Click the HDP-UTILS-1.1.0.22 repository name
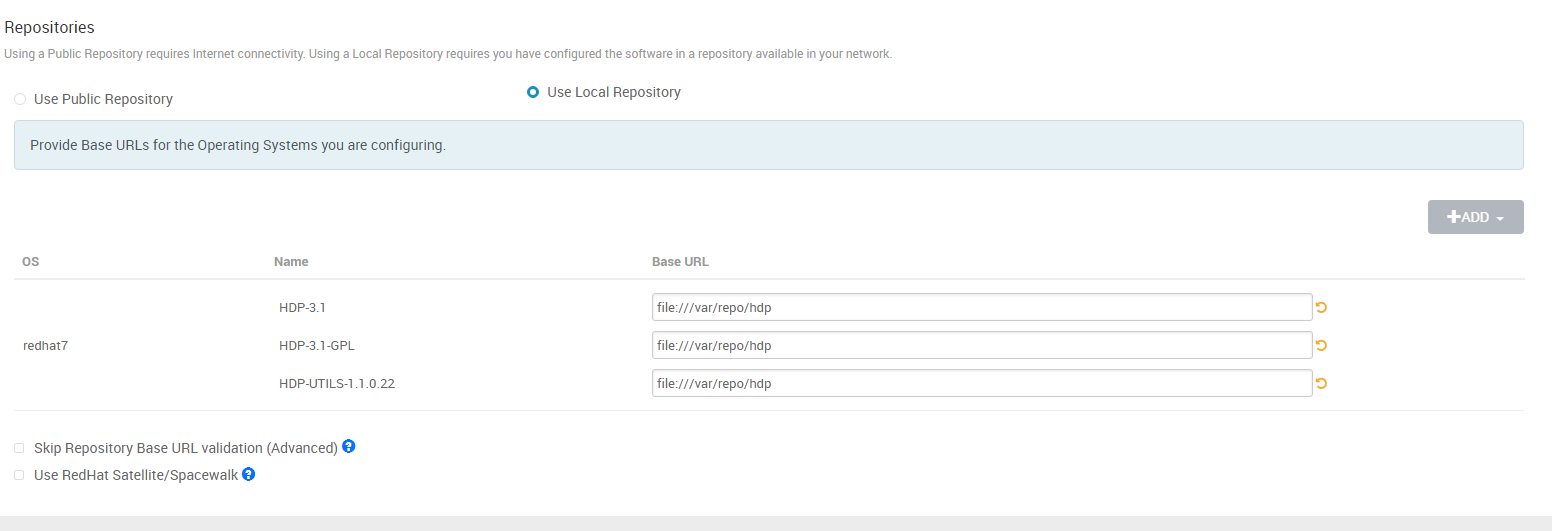The image size is (1552, 531). (336, 384)
